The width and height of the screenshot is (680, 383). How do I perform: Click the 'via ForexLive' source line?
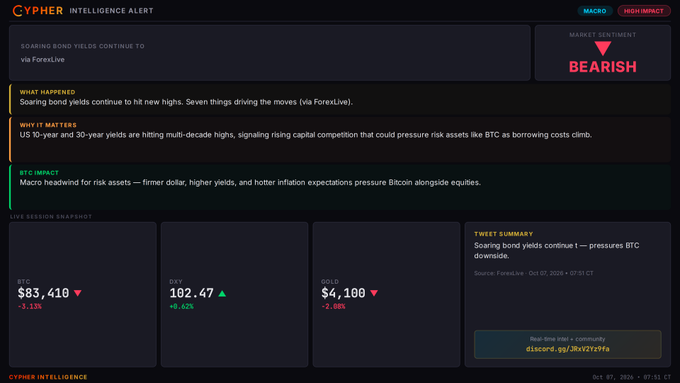[x=42, y=59]
